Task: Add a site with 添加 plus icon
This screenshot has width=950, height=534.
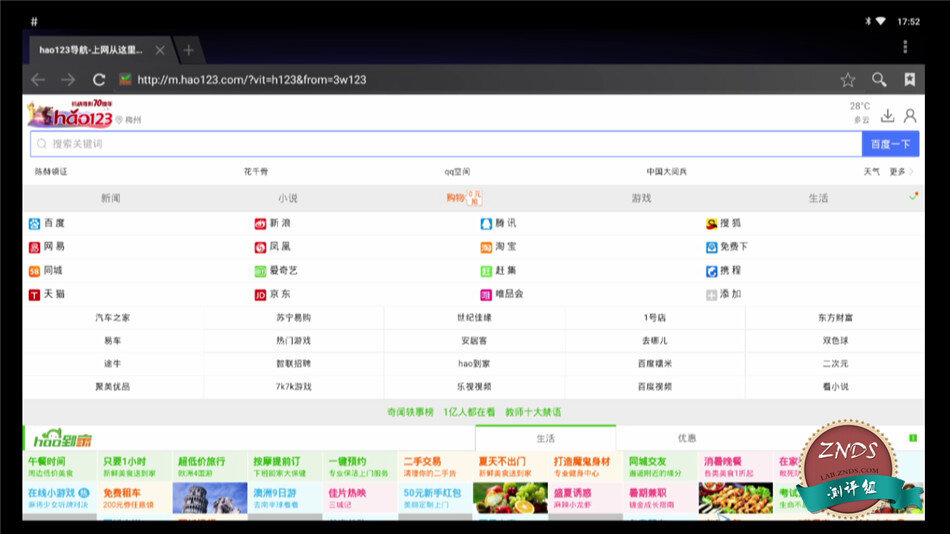Action: tap(711, 295)
